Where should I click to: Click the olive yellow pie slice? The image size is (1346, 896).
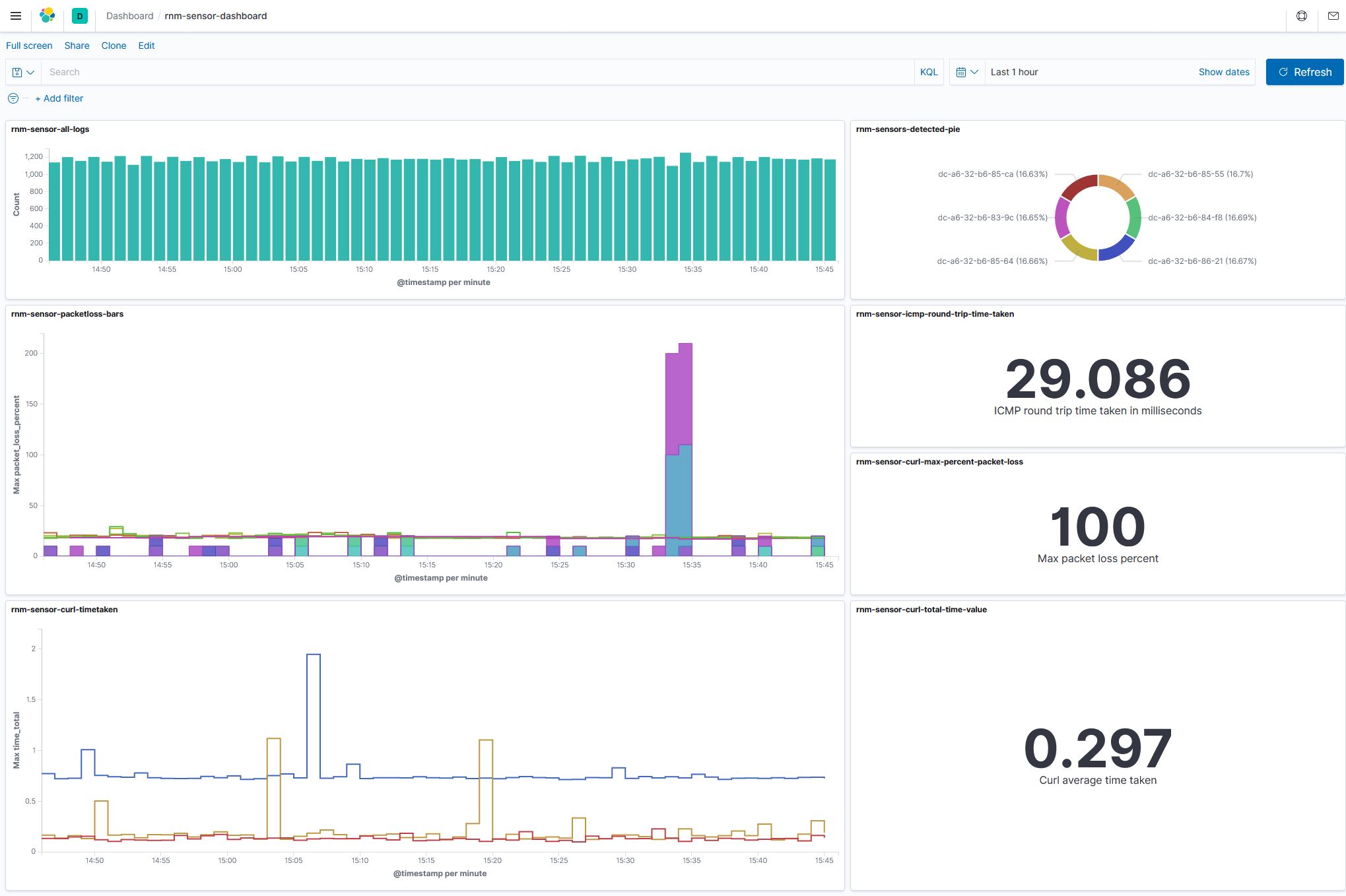pos(1079,249)
